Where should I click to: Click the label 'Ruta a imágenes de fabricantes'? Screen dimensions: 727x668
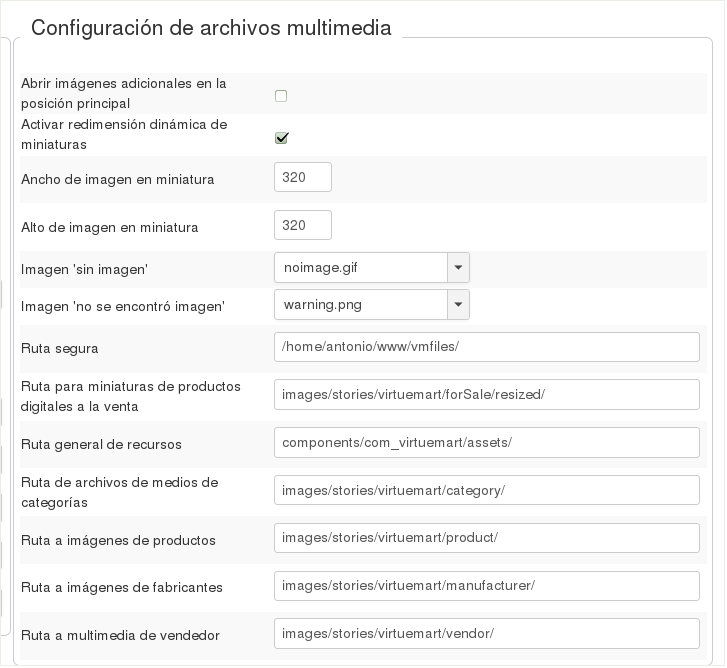[x=122, y=587]
